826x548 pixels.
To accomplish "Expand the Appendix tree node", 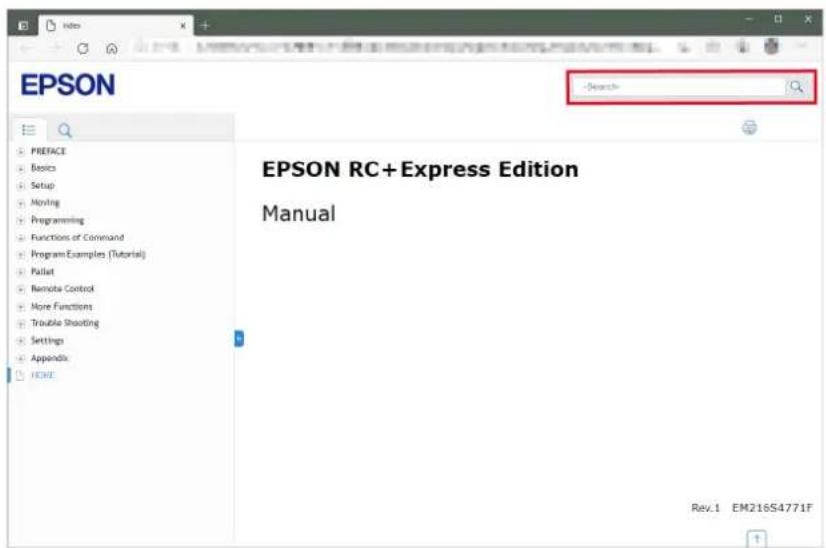I will [x=21, y=359].
